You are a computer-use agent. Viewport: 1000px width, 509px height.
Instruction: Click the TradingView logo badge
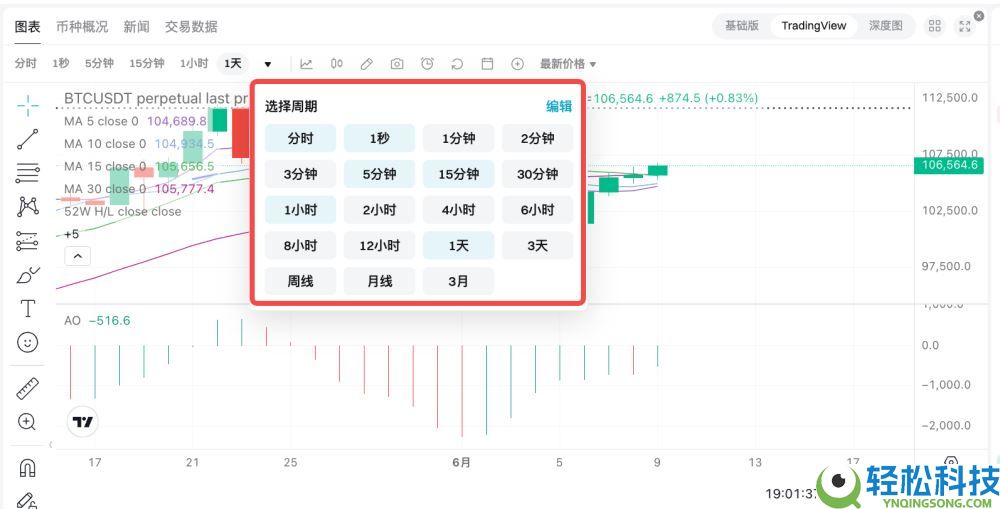coord(82,422)
